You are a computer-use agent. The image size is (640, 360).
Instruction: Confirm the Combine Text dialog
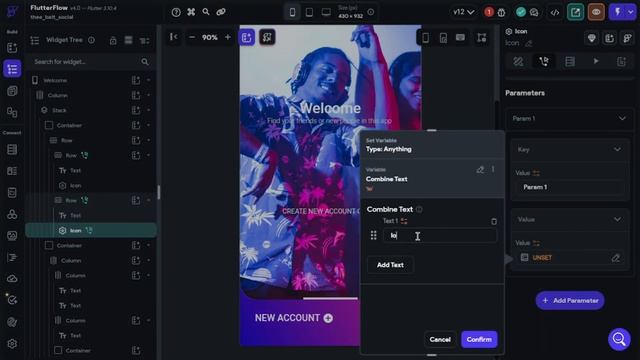[x=479, y=340]
